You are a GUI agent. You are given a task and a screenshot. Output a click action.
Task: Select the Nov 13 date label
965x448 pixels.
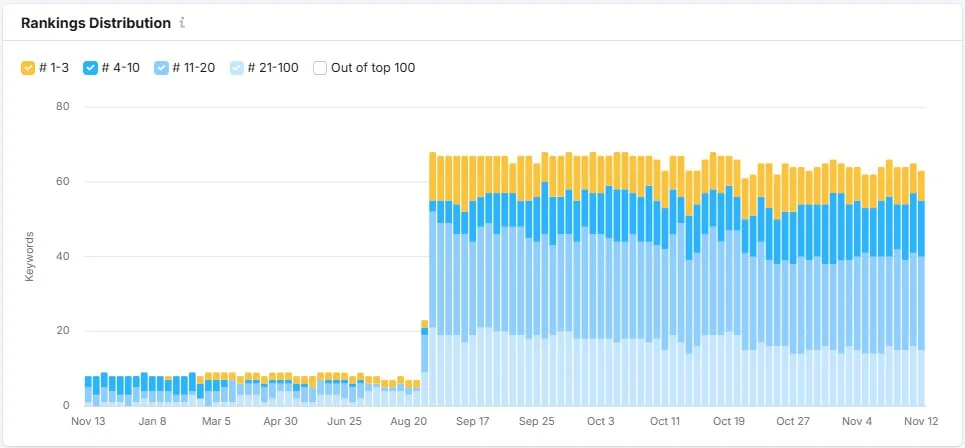[88, 422]
